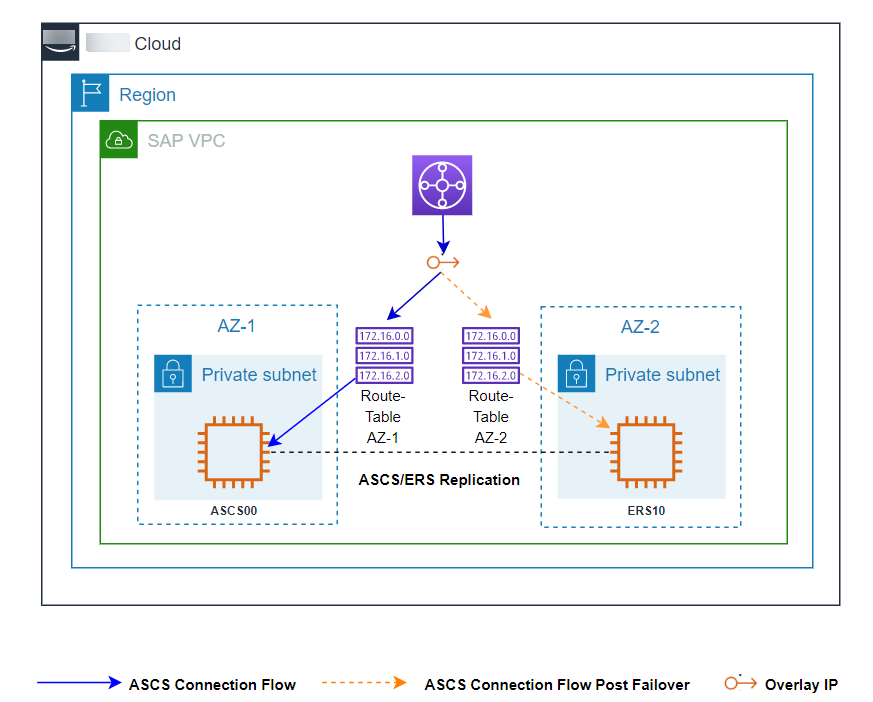Select the ASCS00 EC2 instance icon
873x702 pixels.
(x=234, y=453)
